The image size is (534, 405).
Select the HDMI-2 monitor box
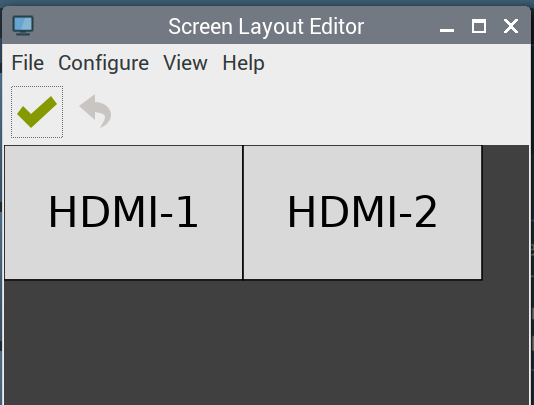(x=362, y=213)
